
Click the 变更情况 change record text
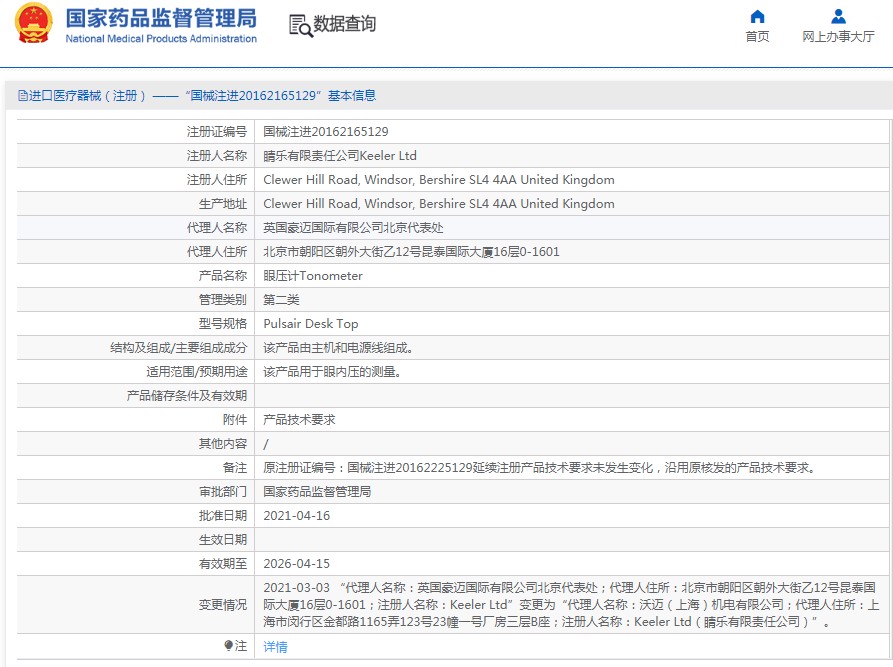[571, 605]
